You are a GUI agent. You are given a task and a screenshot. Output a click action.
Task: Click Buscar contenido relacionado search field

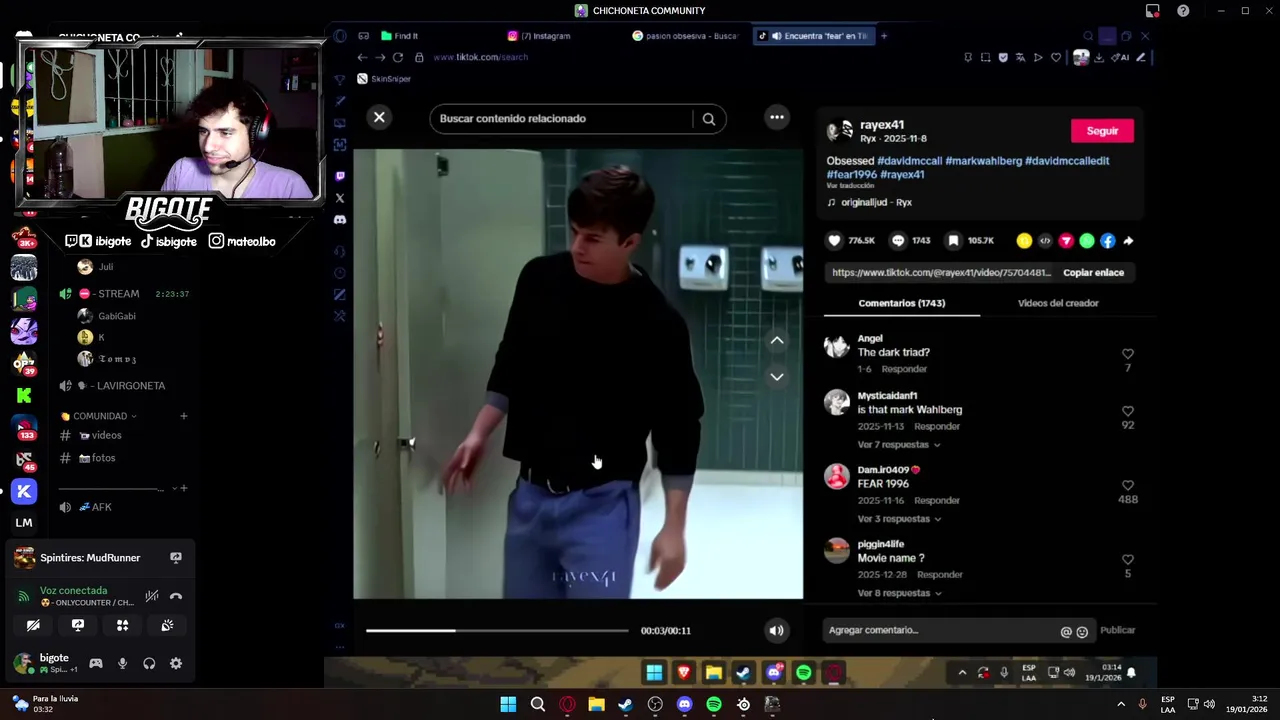tap(561, 119)
